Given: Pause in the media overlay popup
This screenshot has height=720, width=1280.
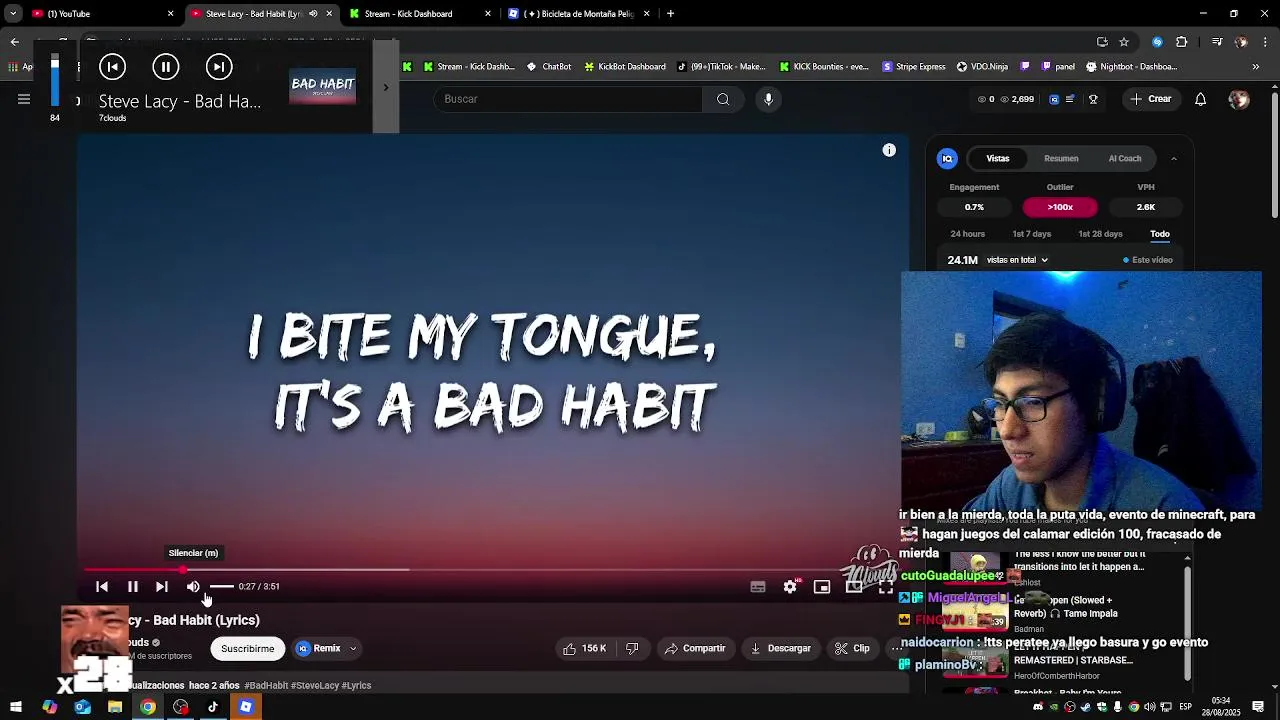Looking at the screenshot, I should [166, 67].
